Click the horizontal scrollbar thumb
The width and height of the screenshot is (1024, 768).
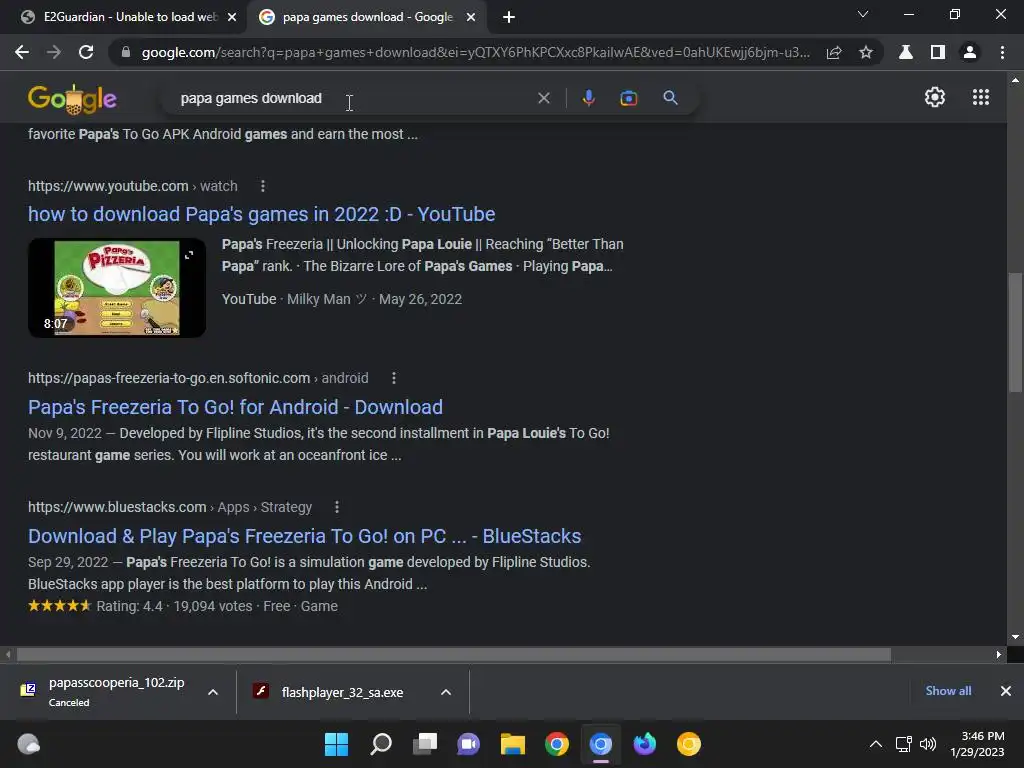[x=453, y=654]
